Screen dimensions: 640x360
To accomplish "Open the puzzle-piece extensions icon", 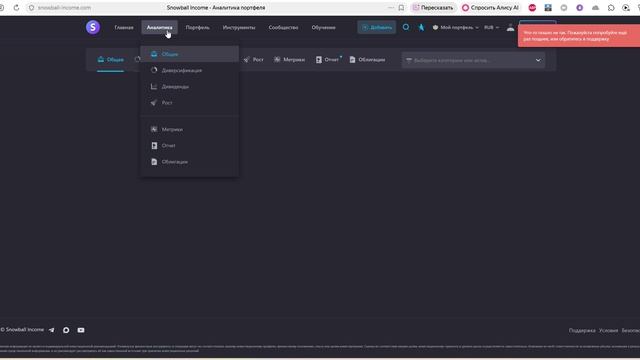I will pos(611,7).
